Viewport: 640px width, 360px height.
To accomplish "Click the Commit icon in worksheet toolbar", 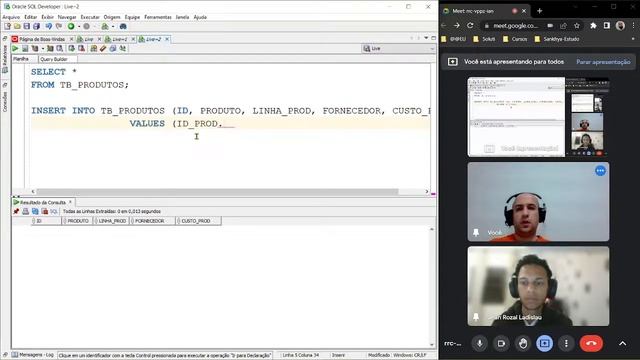I will 72,49.
